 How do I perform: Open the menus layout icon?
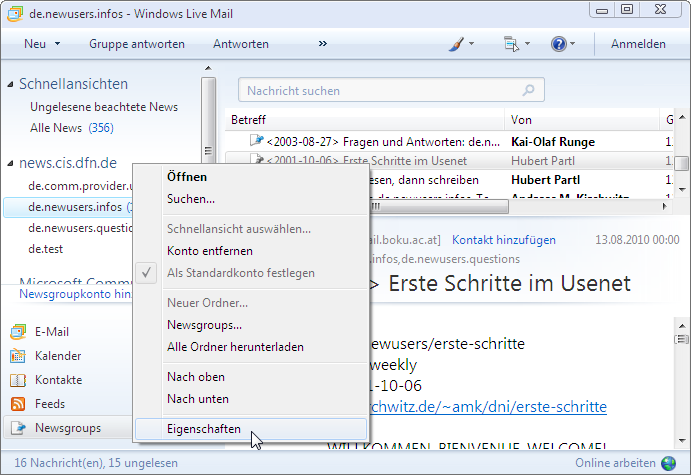tap(511, 44)
